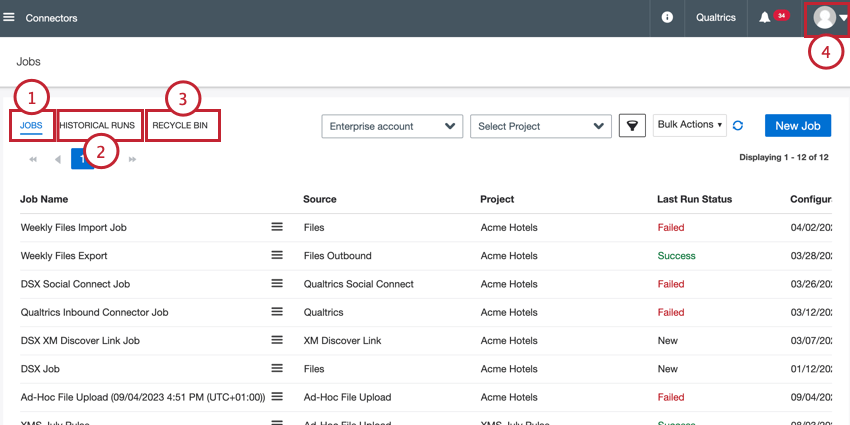Expand the Enterprise account dropdown
The image size is (850, 425).
tap(392, 126)
